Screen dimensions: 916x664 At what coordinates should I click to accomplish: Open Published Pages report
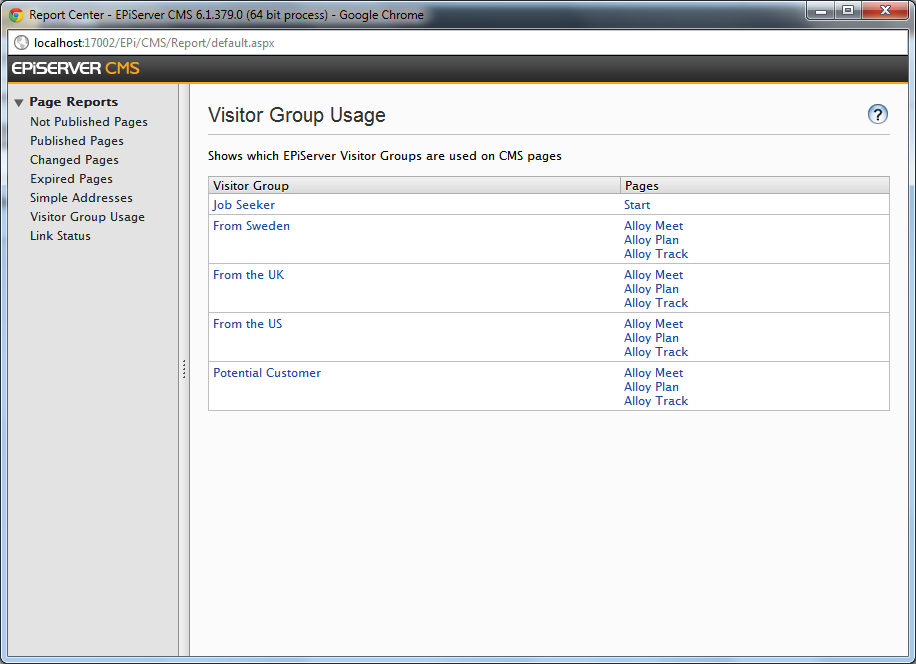pyautogui.click(x=77, y=141)
